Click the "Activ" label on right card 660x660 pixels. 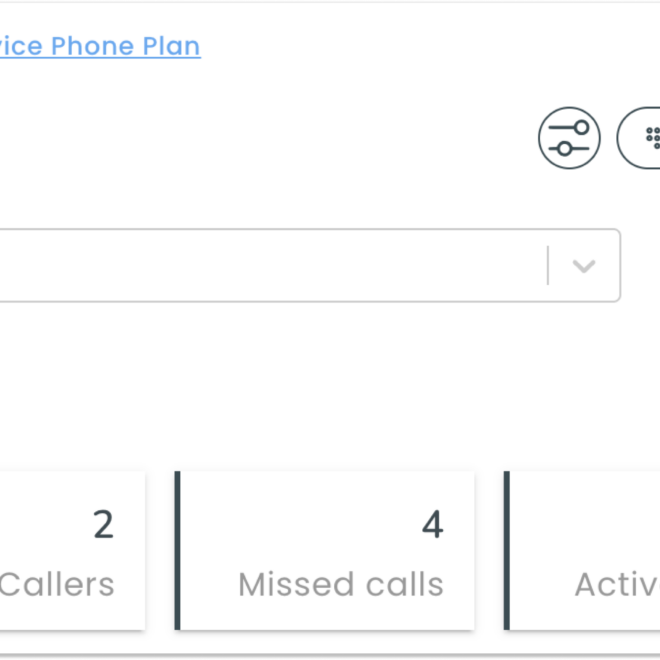coord(616,584)
